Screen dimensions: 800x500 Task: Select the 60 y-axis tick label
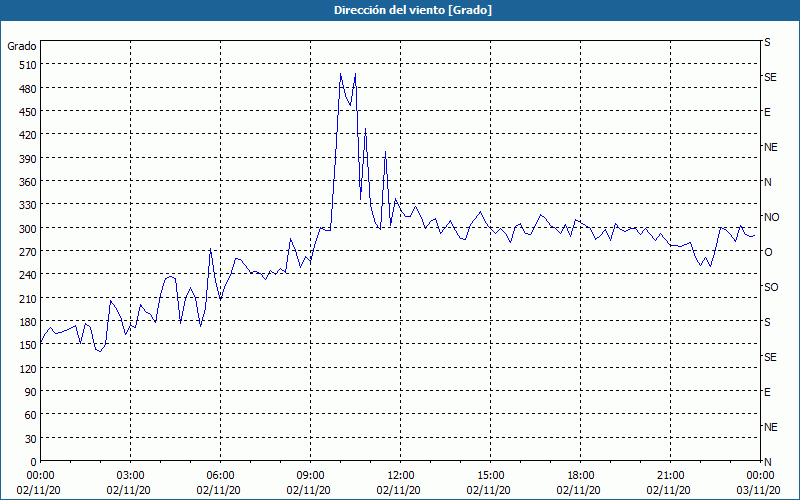(x=31, y=415)
